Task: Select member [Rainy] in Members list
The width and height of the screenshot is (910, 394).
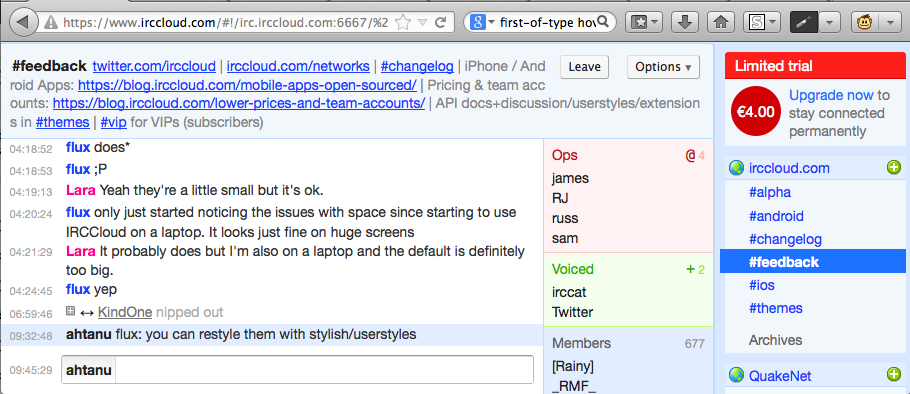Action: point(572,367)
